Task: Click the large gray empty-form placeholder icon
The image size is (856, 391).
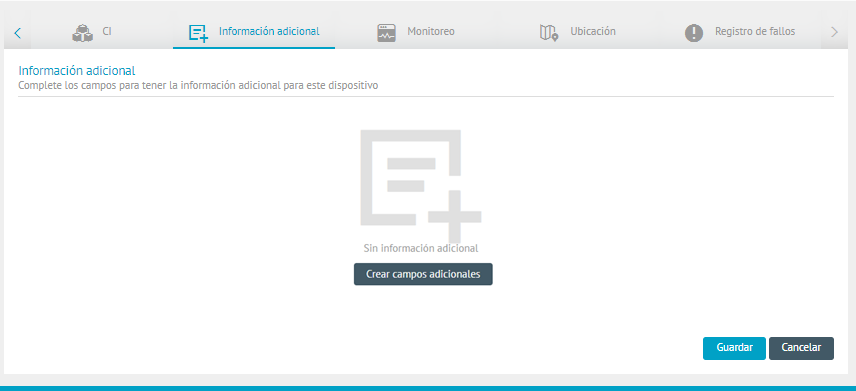Action: click(x=421, y=186)
